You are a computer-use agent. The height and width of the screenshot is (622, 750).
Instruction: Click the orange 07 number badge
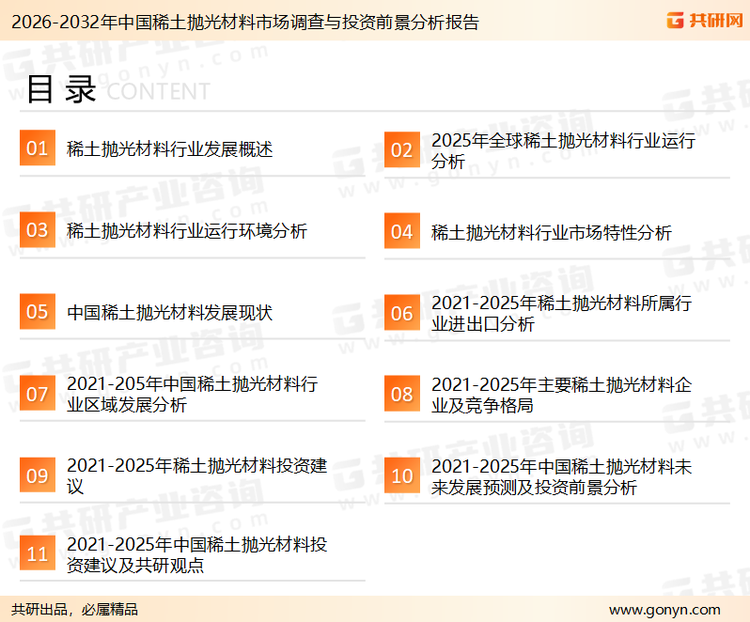(x=37, y=393)
